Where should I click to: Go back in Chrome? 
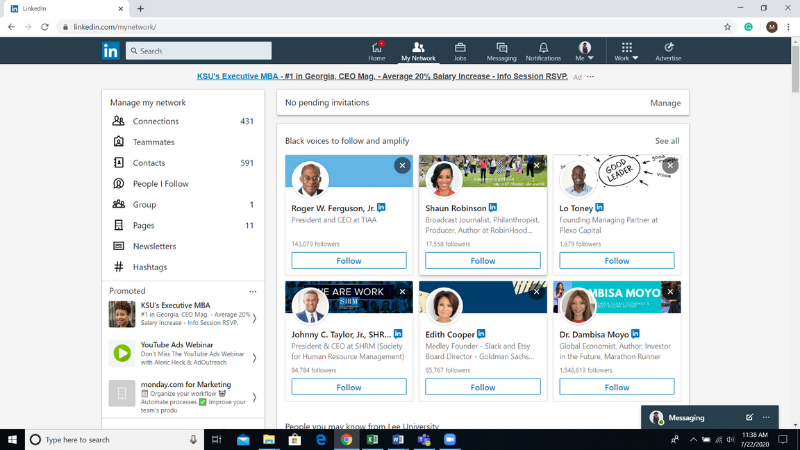pyautogui.click(x=11, y=27)
